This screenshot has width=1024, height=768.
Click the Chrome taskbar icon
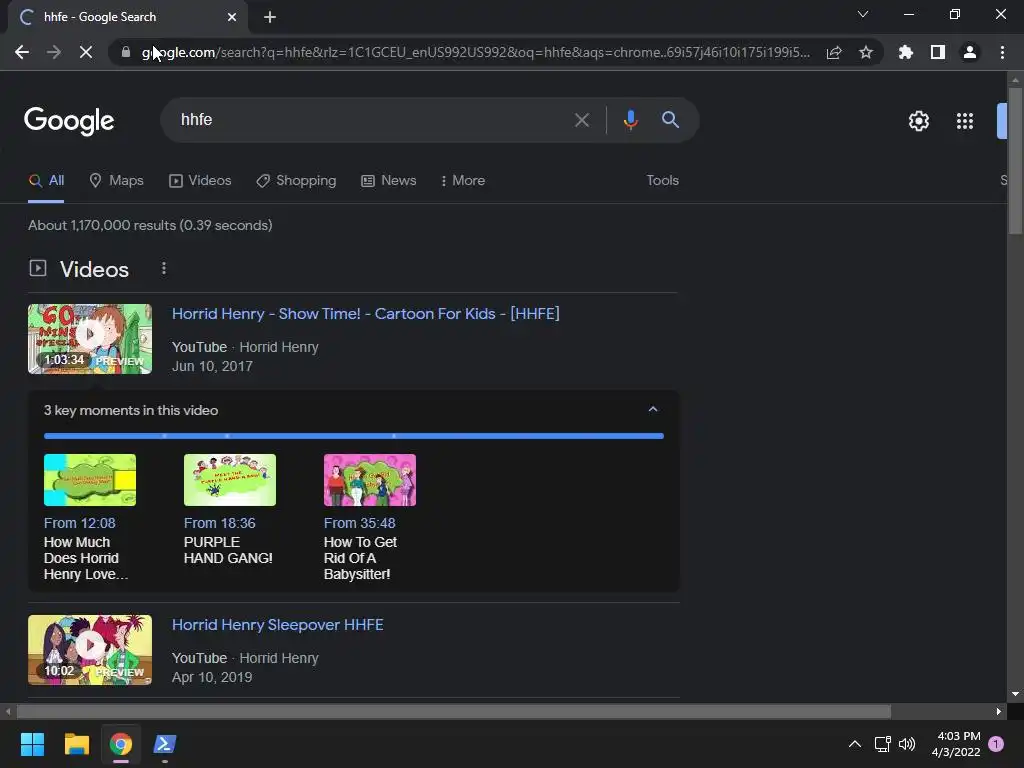click(121, 744)
